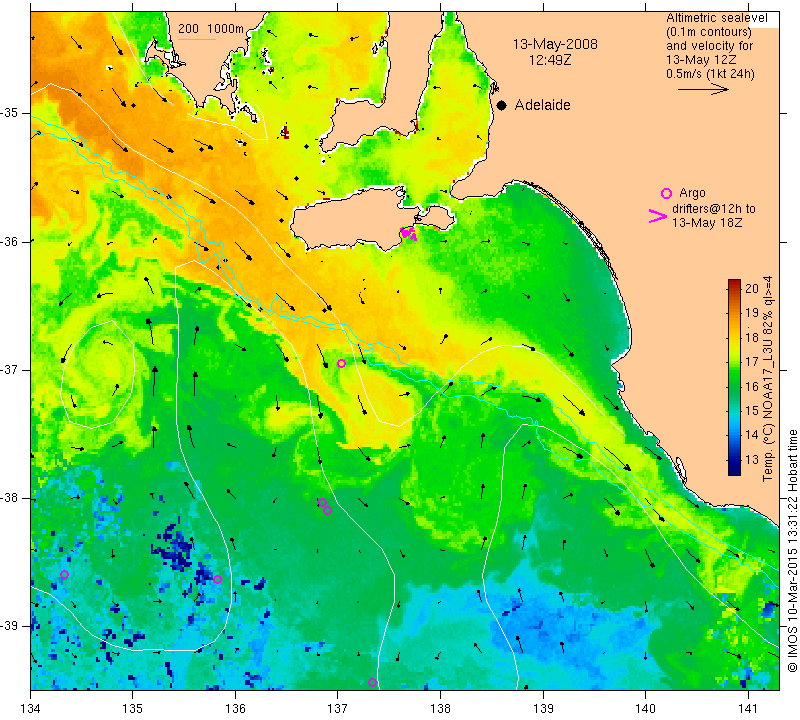
Task: Click the colorbar label '17'
Action: [x=752, y=362]
